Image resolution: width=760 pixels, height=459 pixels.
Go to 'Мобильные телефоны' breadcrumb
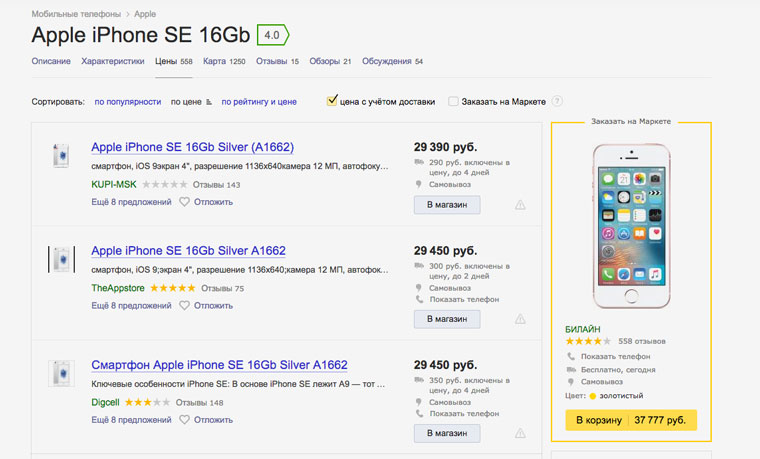point(76,14)
